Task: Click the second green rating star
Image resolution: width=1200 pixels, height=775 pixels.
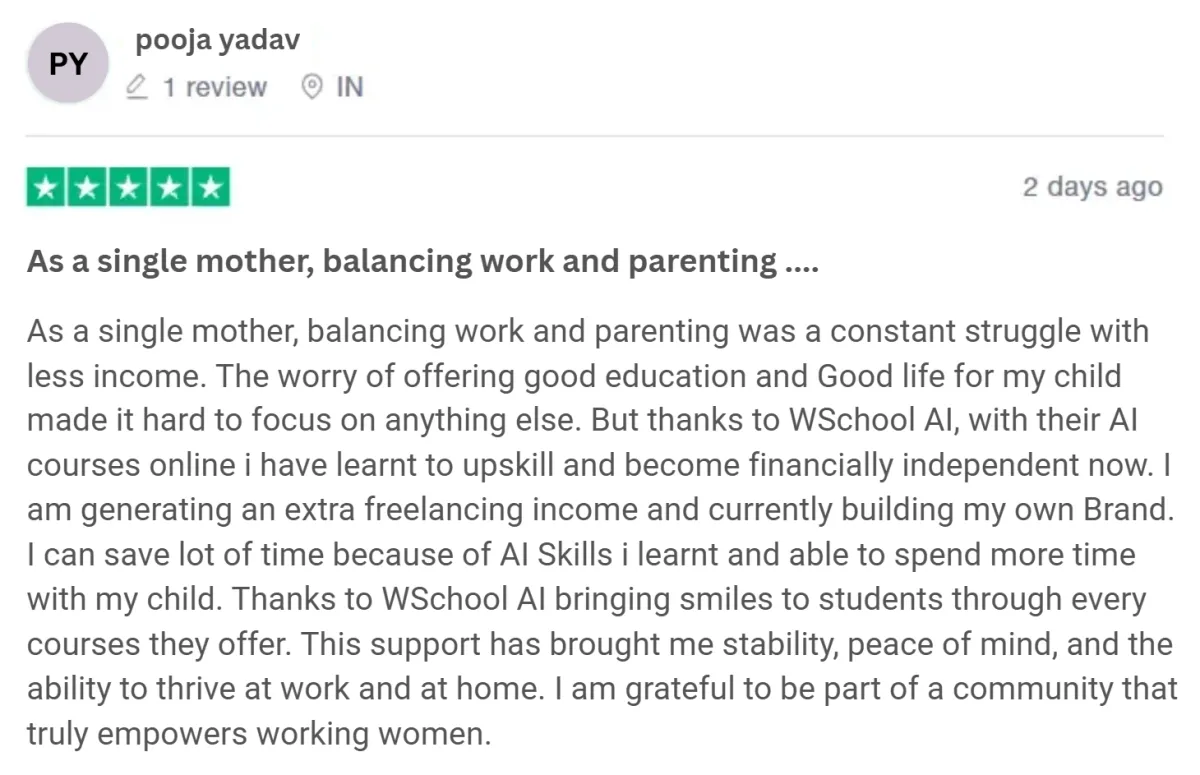Action: point(88,188)
